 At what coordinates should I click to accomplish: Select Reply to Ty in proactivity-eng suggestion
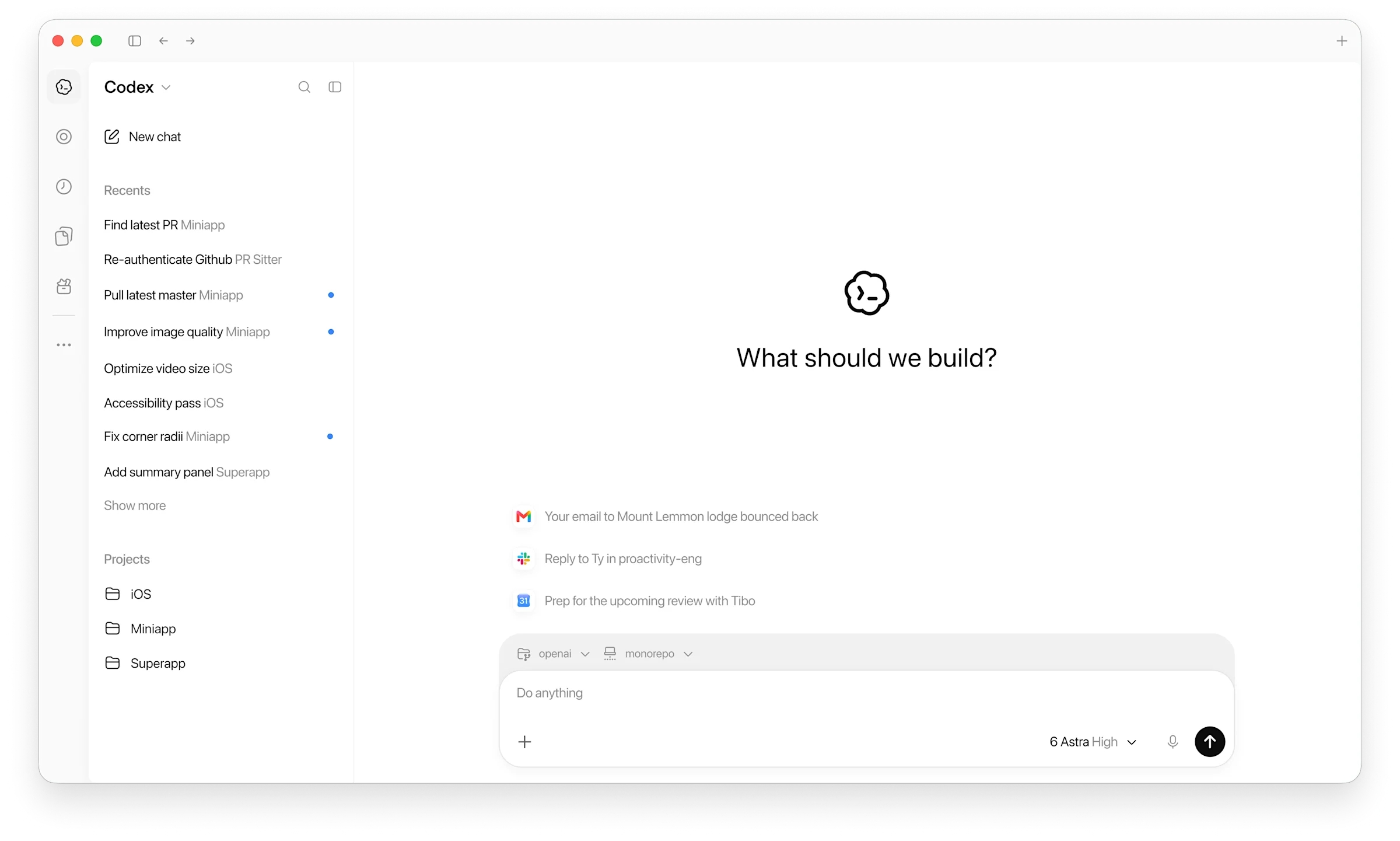[608, 559]
